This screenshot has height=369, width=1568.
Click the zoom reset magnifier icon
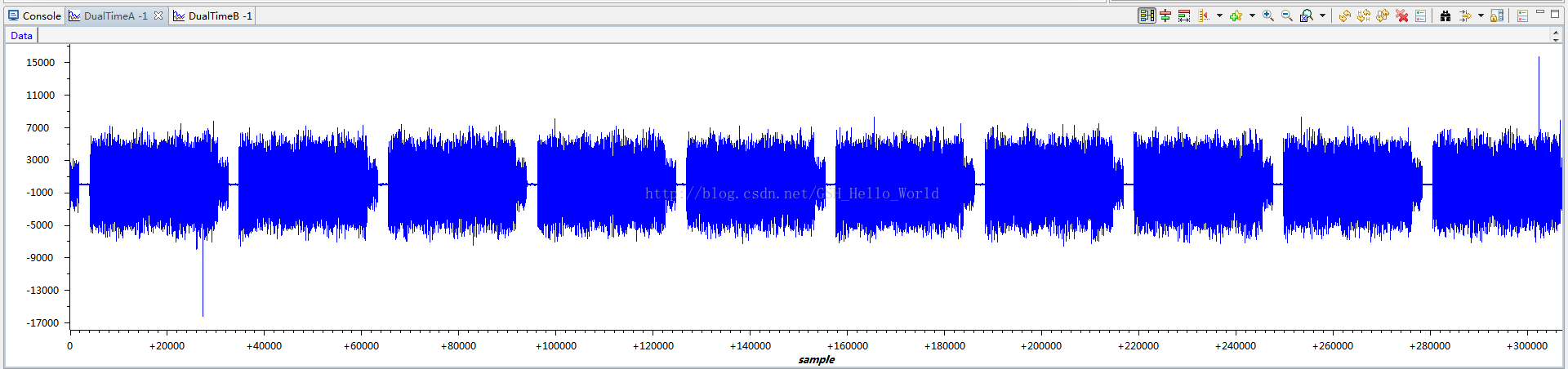[x=1306, y=16]
